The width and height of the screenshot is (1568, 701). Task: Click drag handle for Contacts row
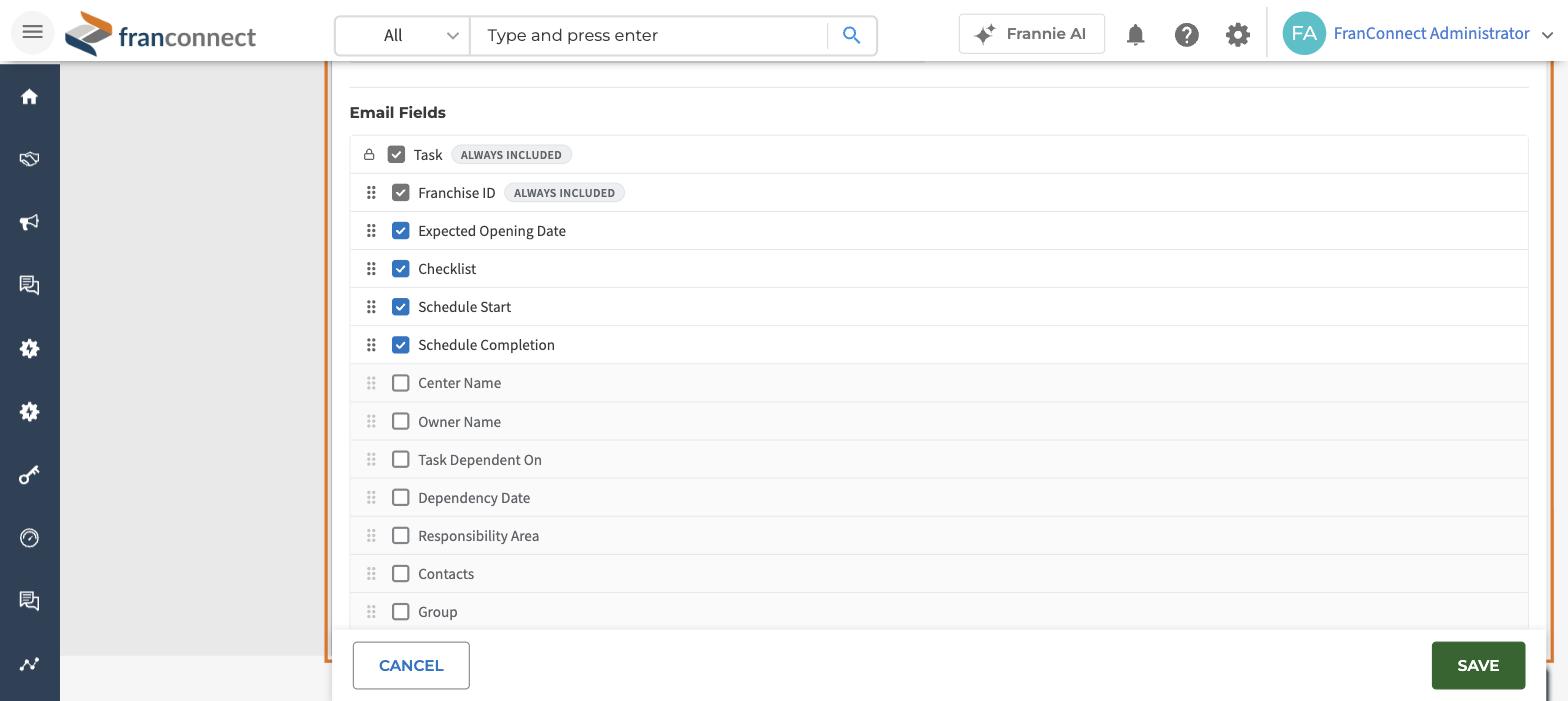click(371, 573)
